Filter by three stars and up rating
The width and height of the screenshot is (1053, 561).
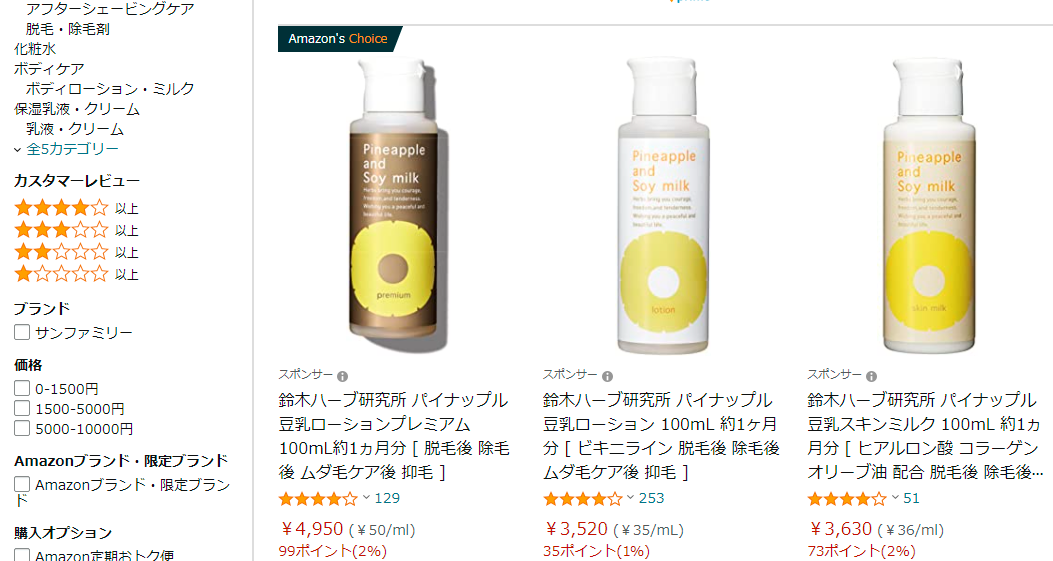76,230
